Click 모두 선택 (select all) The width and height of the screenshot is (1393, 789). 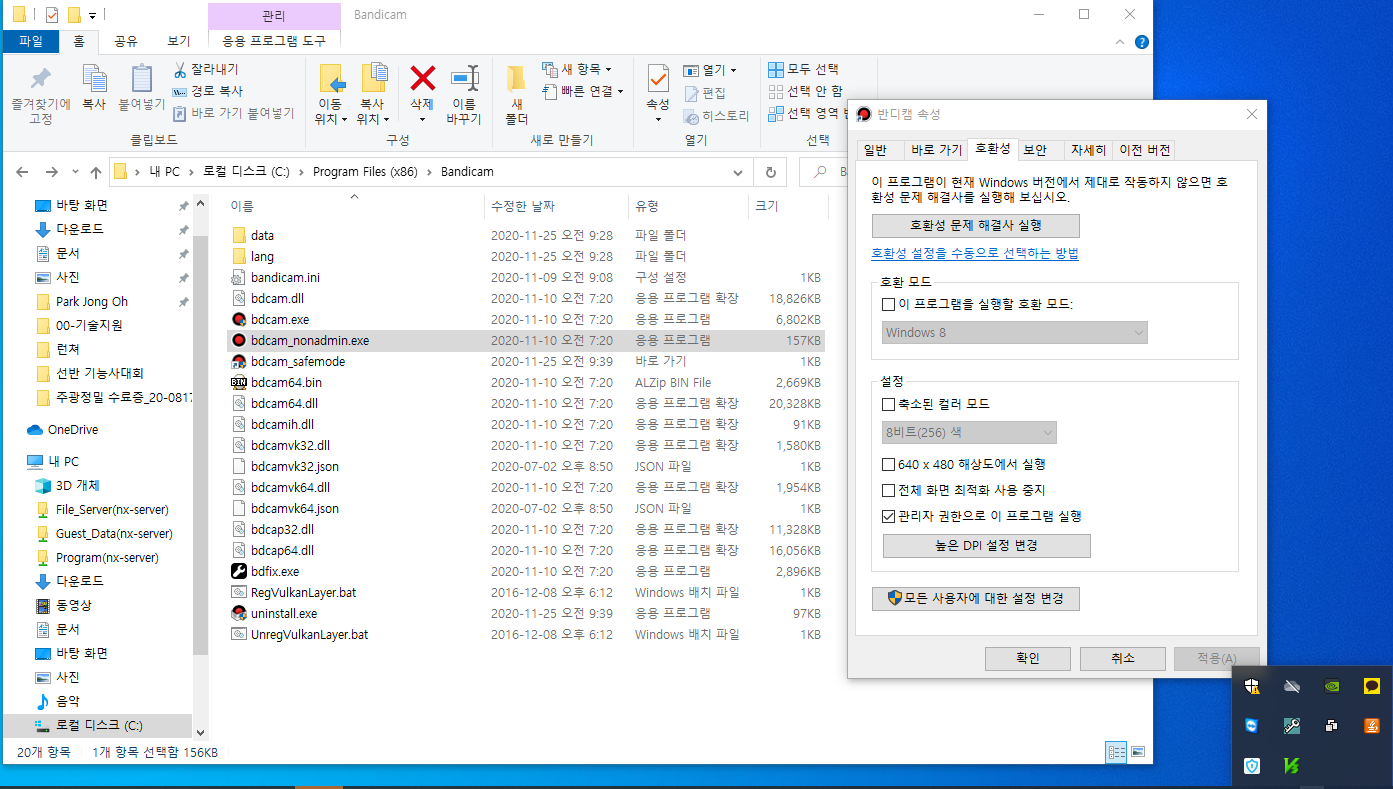point(803,69)
